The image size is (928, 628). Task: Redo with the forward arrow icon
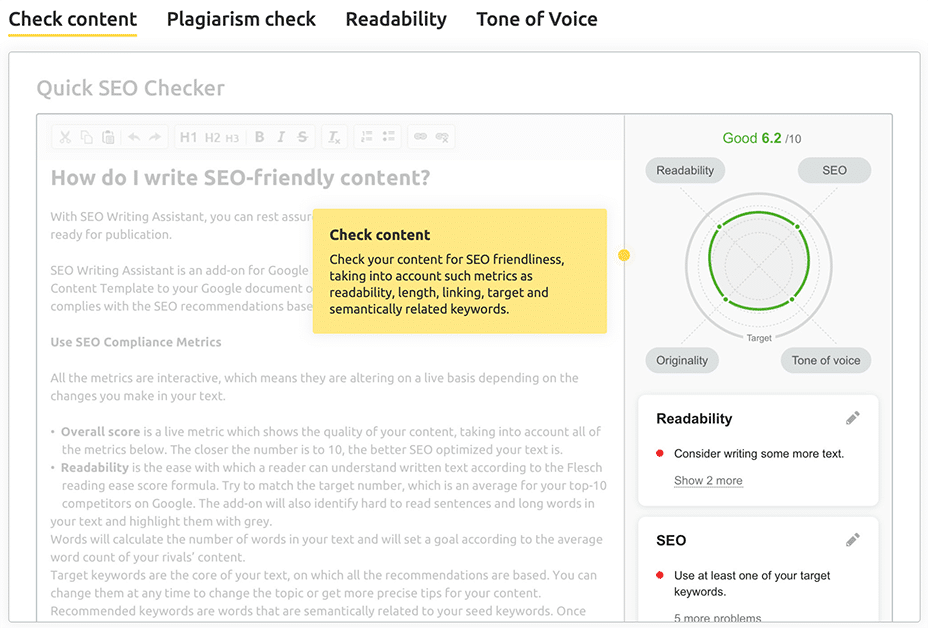(x=155, y=137)
